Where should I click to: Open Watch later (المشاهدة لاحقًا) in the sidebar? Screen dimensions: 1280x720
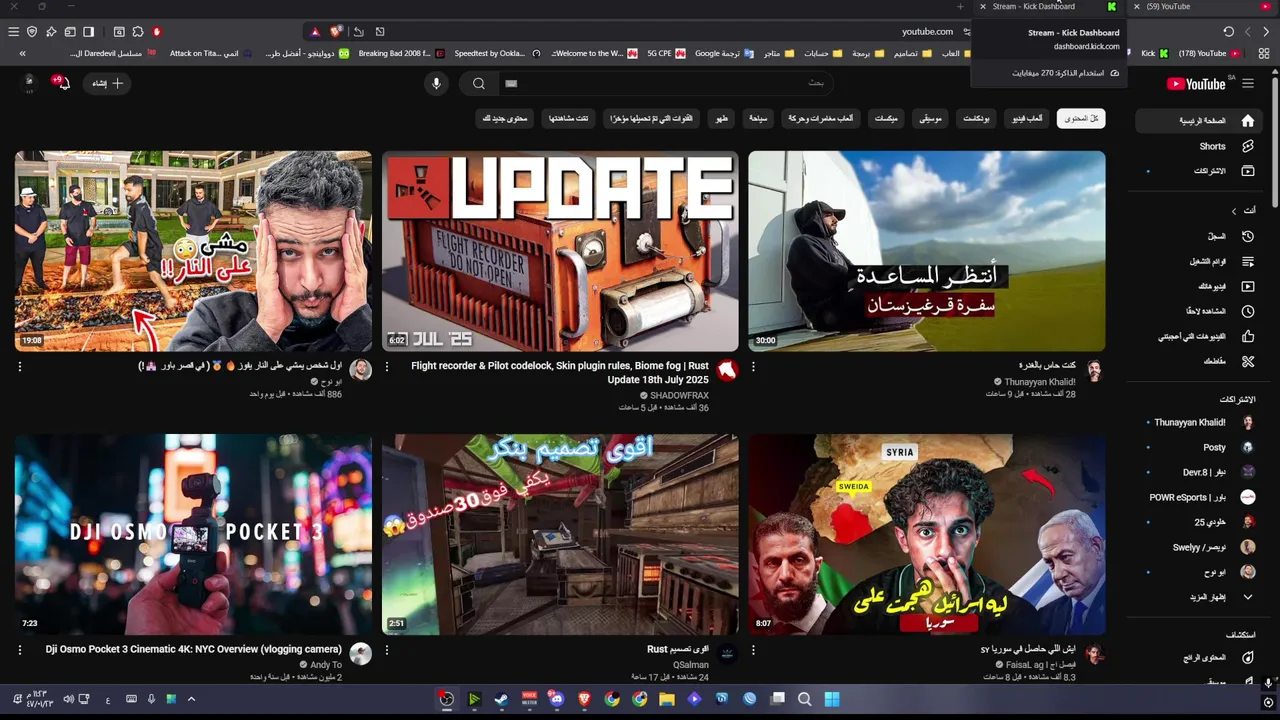tap(1200, 312)
